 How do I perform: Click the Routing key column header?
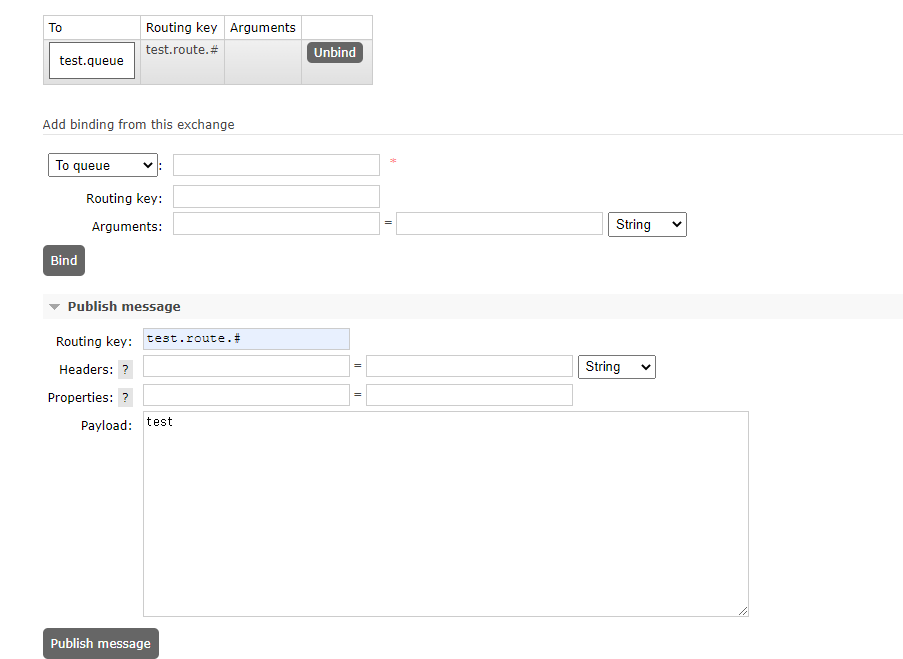point(182,28)
